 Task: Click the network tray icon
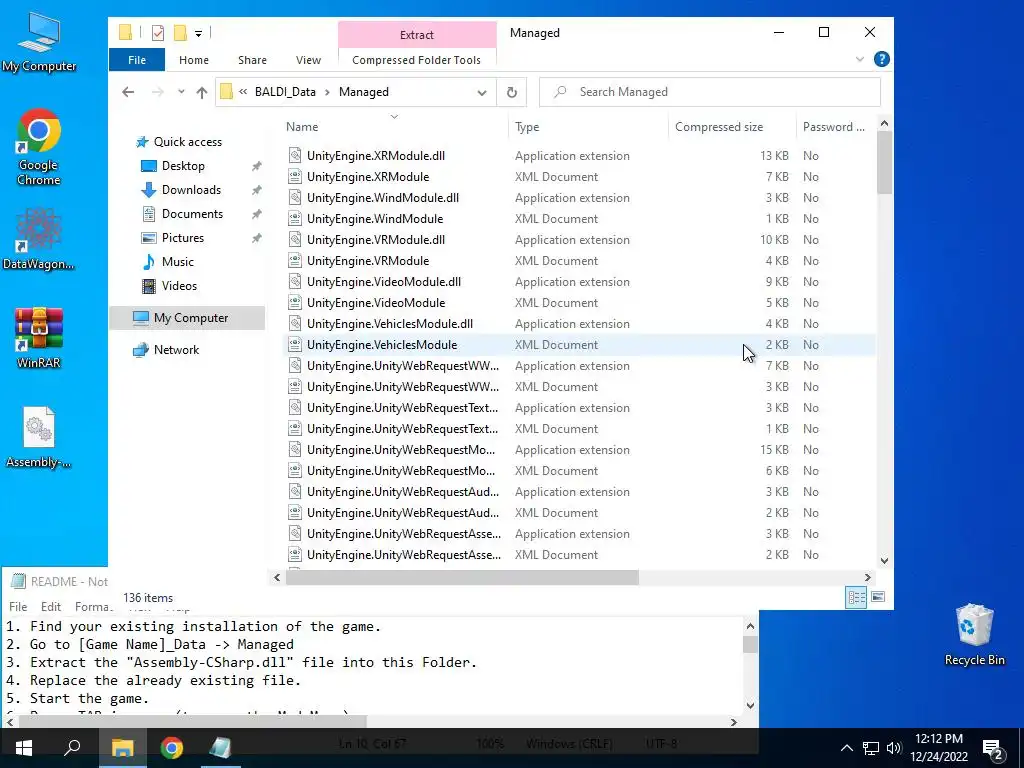coord(871,748)
